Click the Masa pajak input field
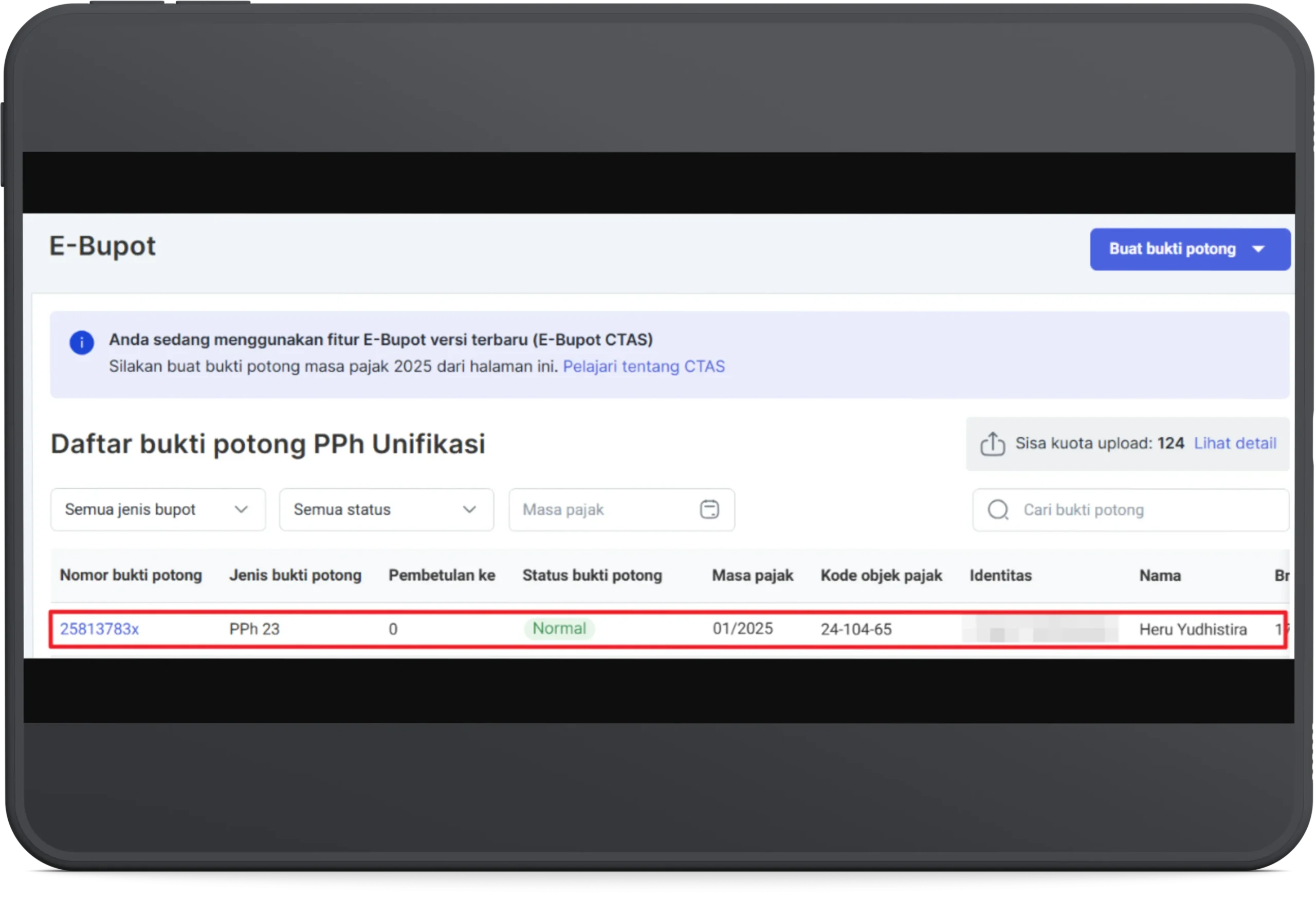 (x=600, y=509)
